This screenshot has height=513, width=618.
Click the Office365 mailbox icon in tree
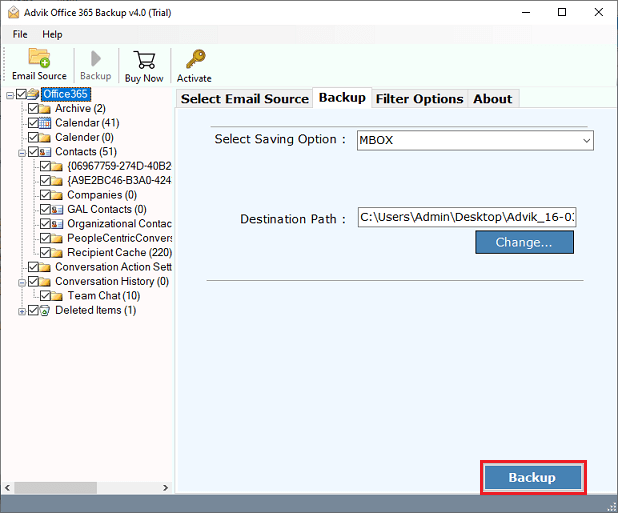pos(33,94)
